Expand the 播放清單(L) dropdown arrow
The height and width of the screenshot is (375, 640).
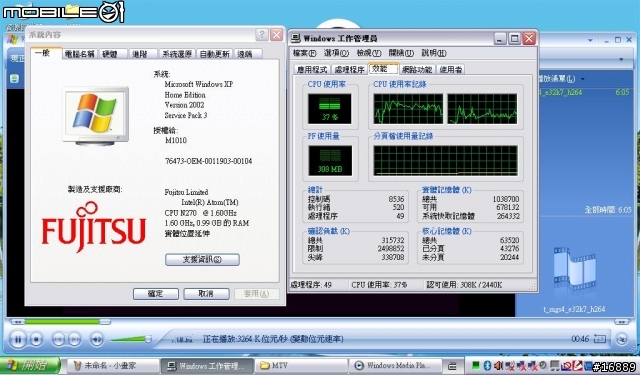pos(583,79)
